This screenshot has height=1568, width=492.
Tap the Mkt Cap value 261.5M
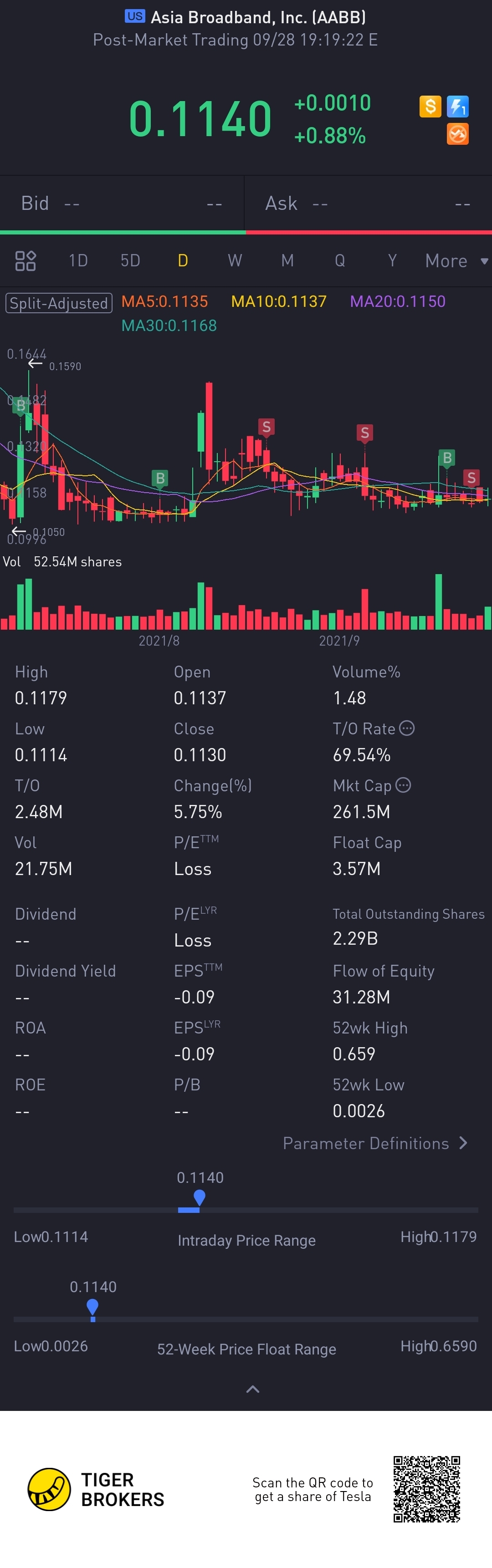click(362, 811)
